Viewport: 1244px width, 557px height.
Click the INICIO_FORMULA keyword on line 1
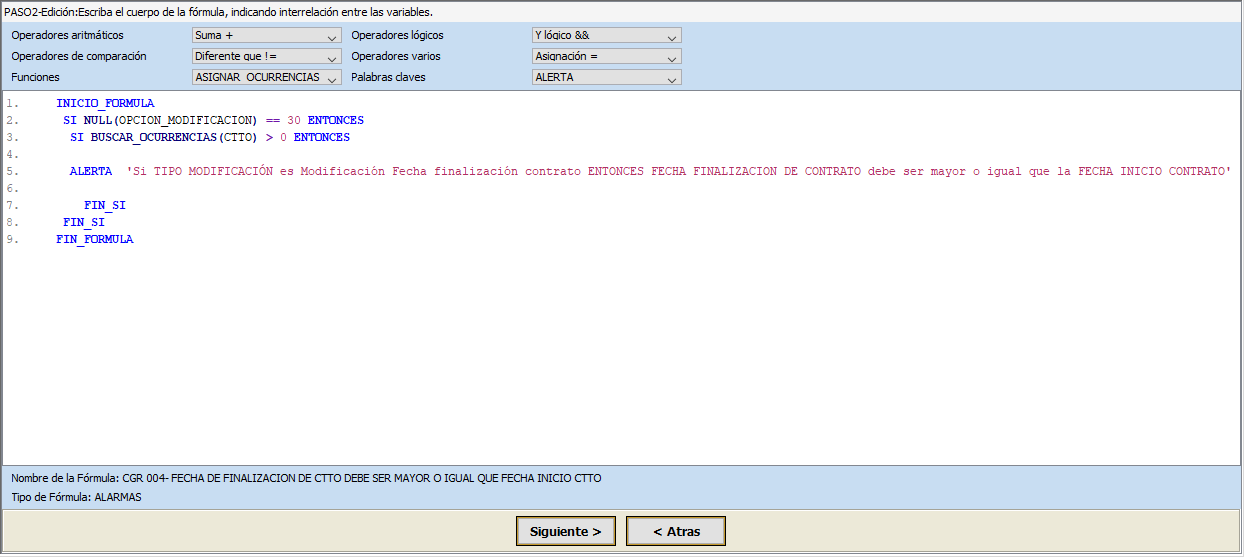[105, 103]
